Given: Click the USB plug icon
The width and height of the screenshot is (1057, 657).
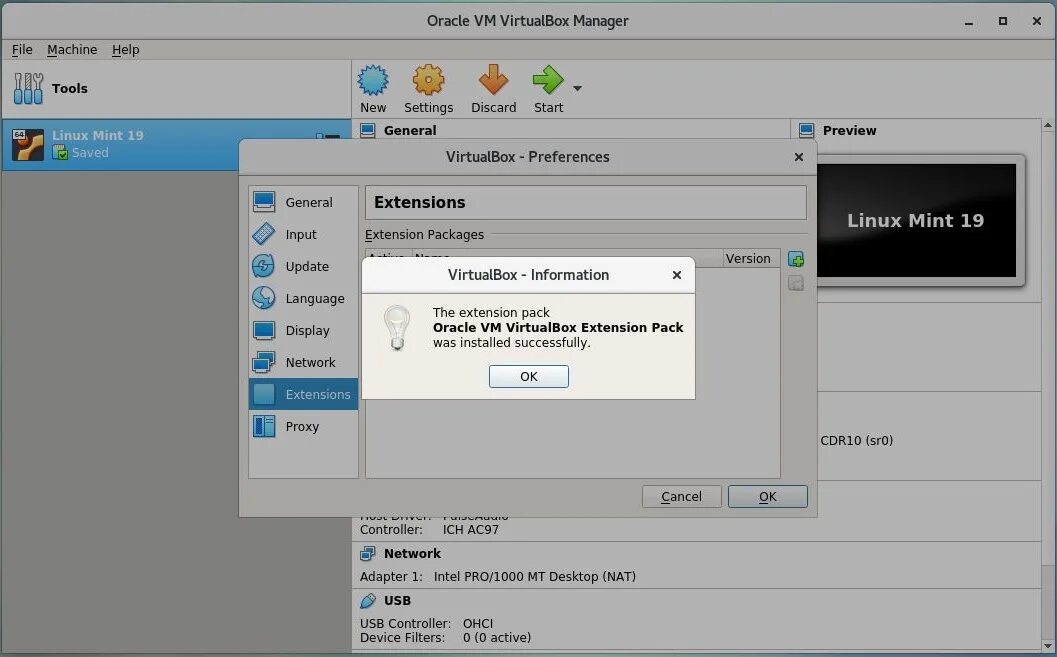Looking at the screenshot, I should 367,600.
